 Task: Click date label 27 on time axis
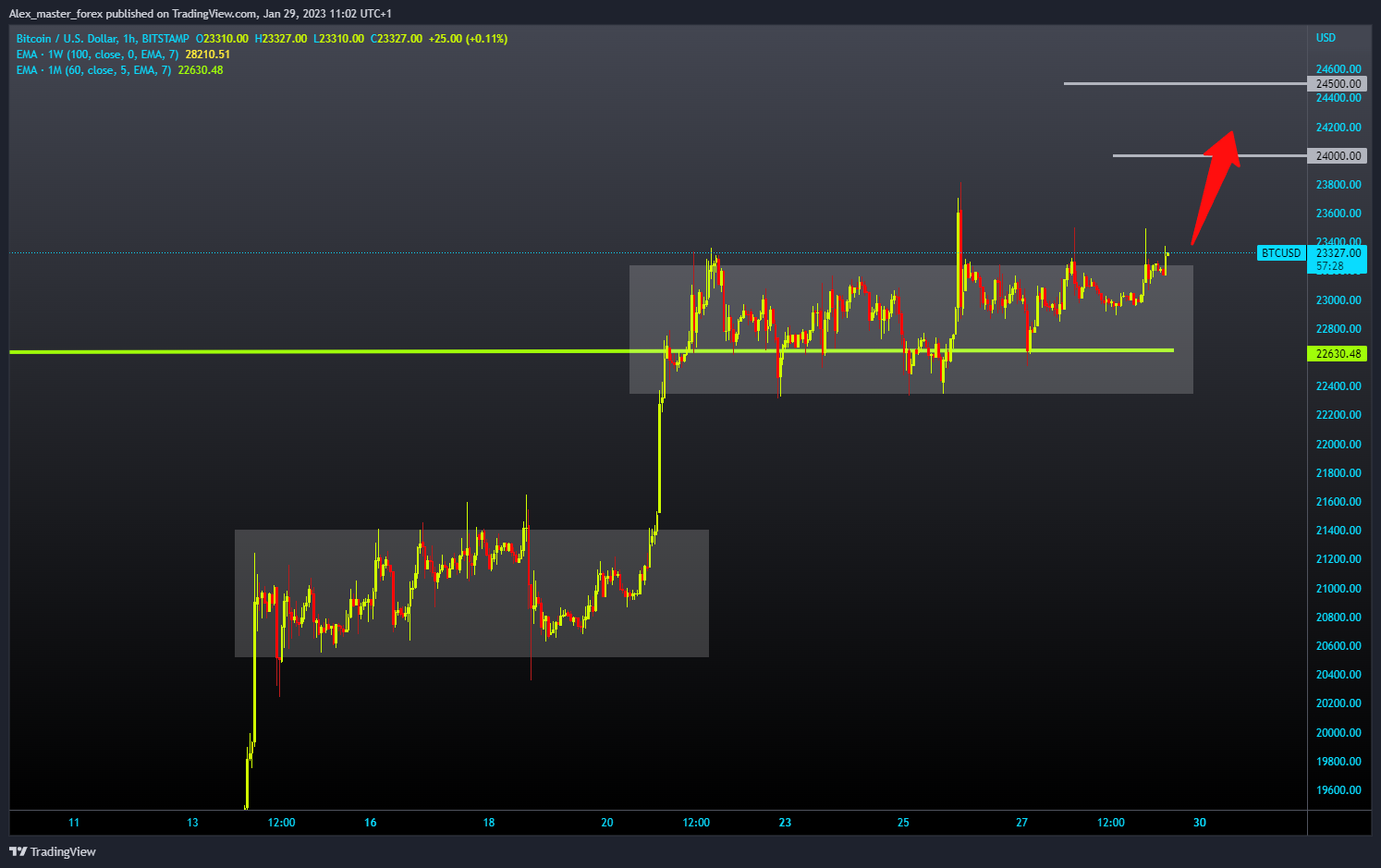[1021, 823]
